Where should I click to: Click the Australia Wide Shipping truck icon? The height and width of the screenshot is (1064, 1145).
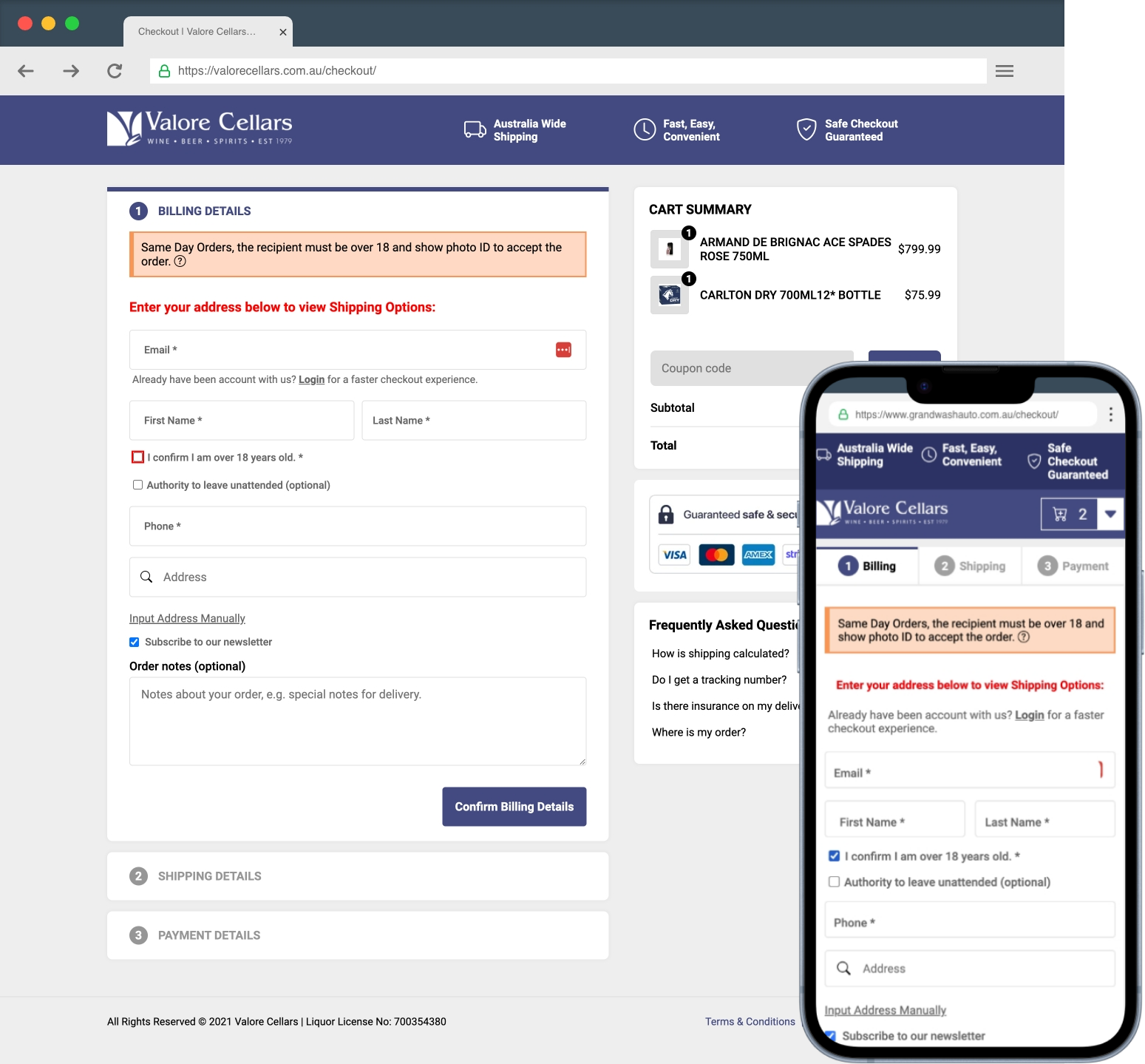point(475,129)
